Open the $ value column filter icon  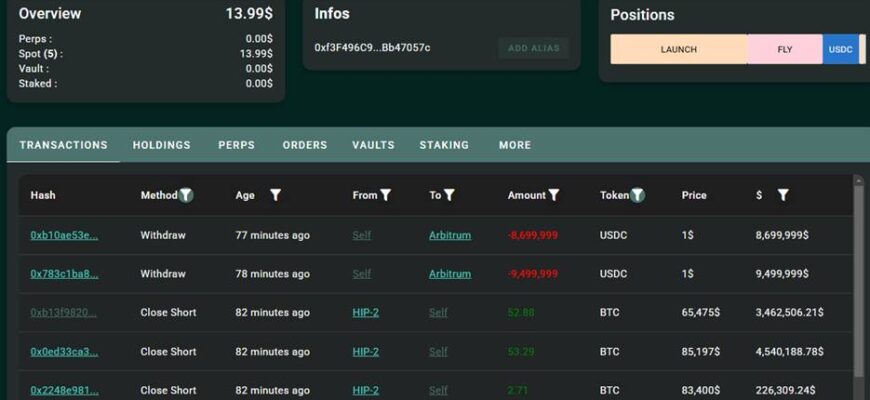[783, 195]
